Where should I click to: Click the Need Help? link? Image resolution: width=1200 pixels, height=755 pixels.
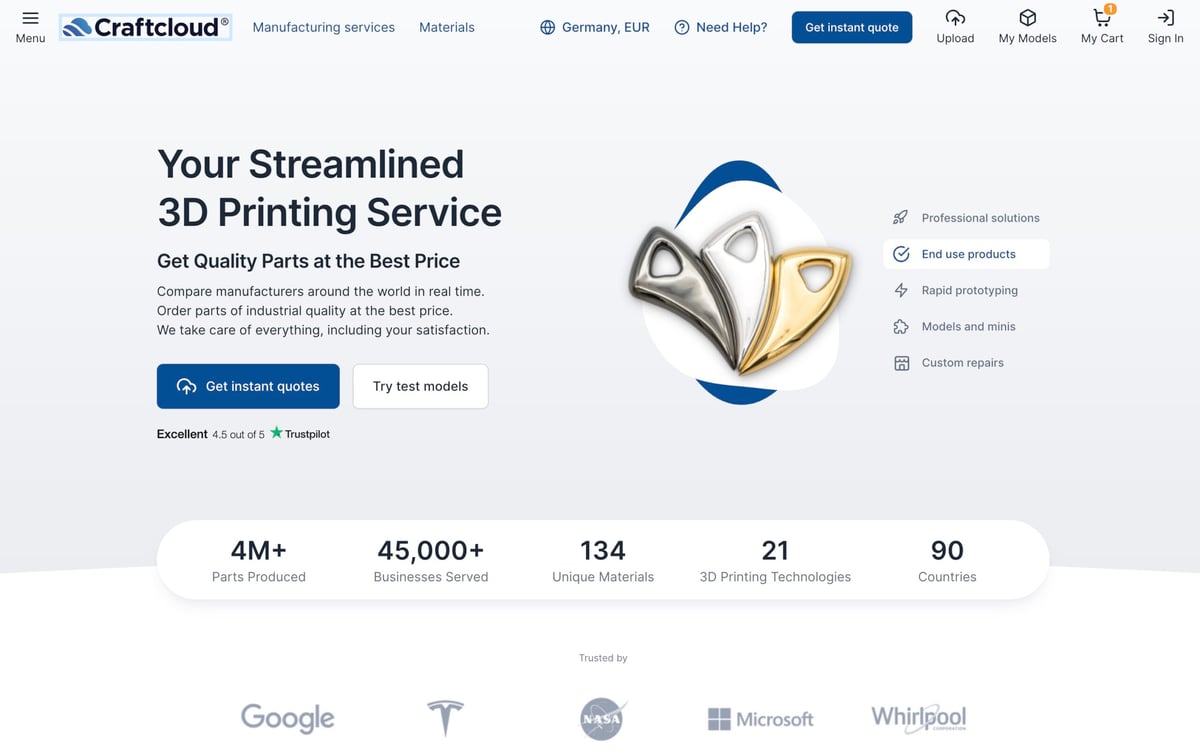pyautogui.click(x=721, y=28)
